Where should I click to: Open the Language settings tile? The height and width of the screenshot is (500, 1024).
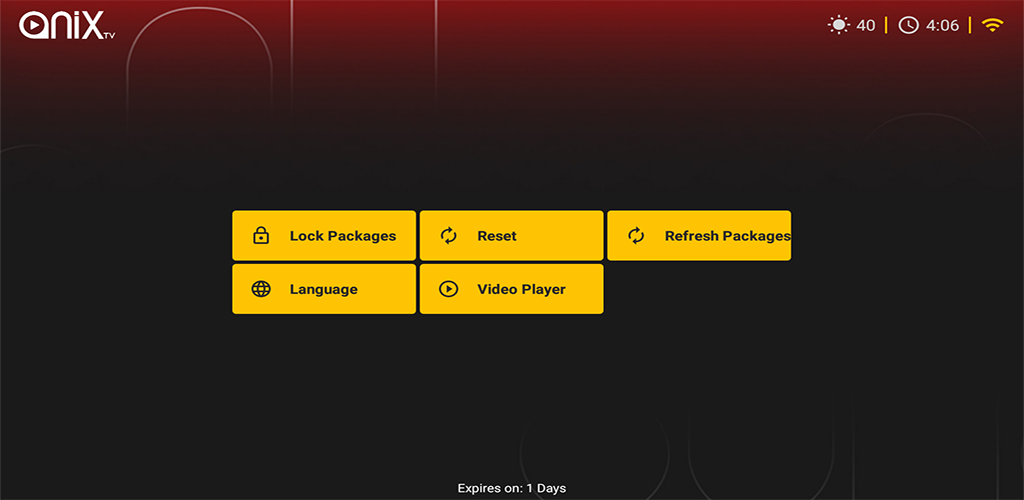tap(324, 289)
